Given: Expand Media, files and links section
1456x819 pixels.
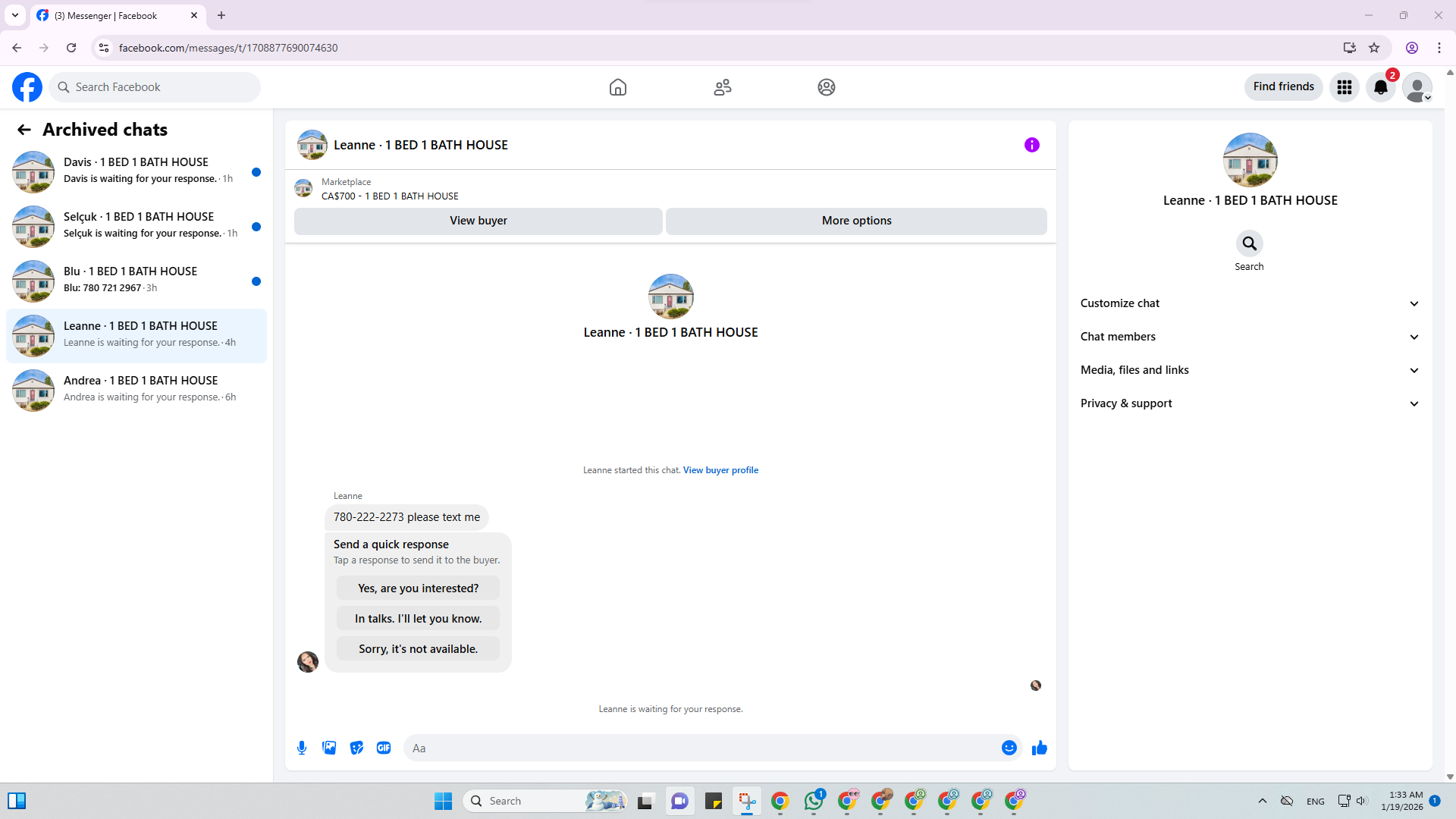Looking at the screenshot, I should tap(1249, 370).
